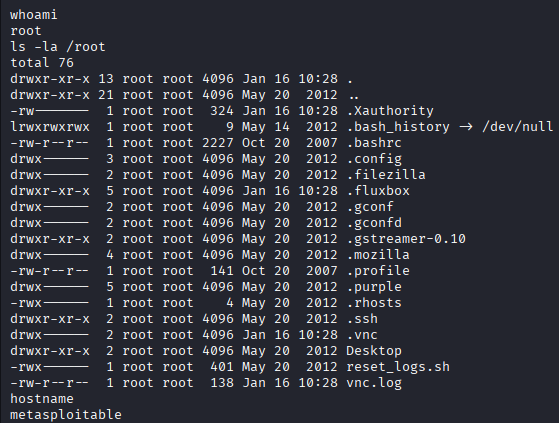This screenshot has width=559, height=423.
Task: Click the root output under whoami
Action: pyautogui.click(x=26, y=31)
